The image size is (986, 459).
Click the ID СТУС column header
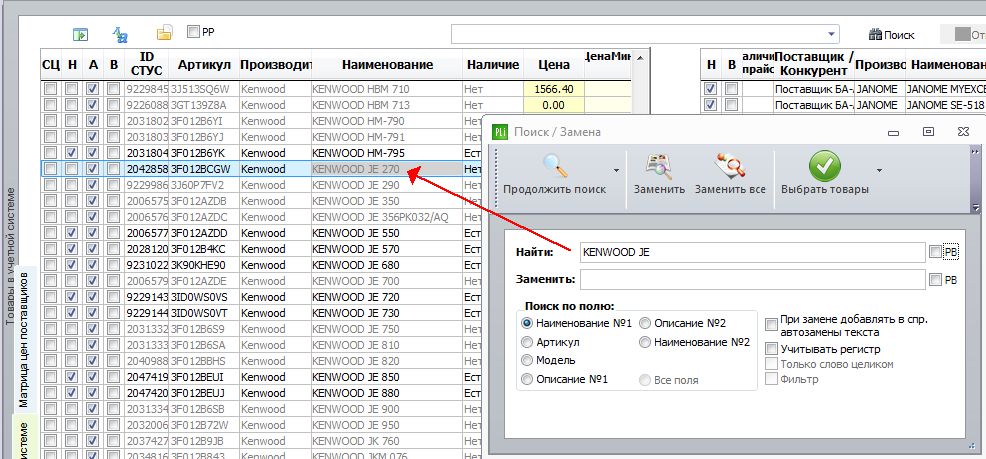147,65
